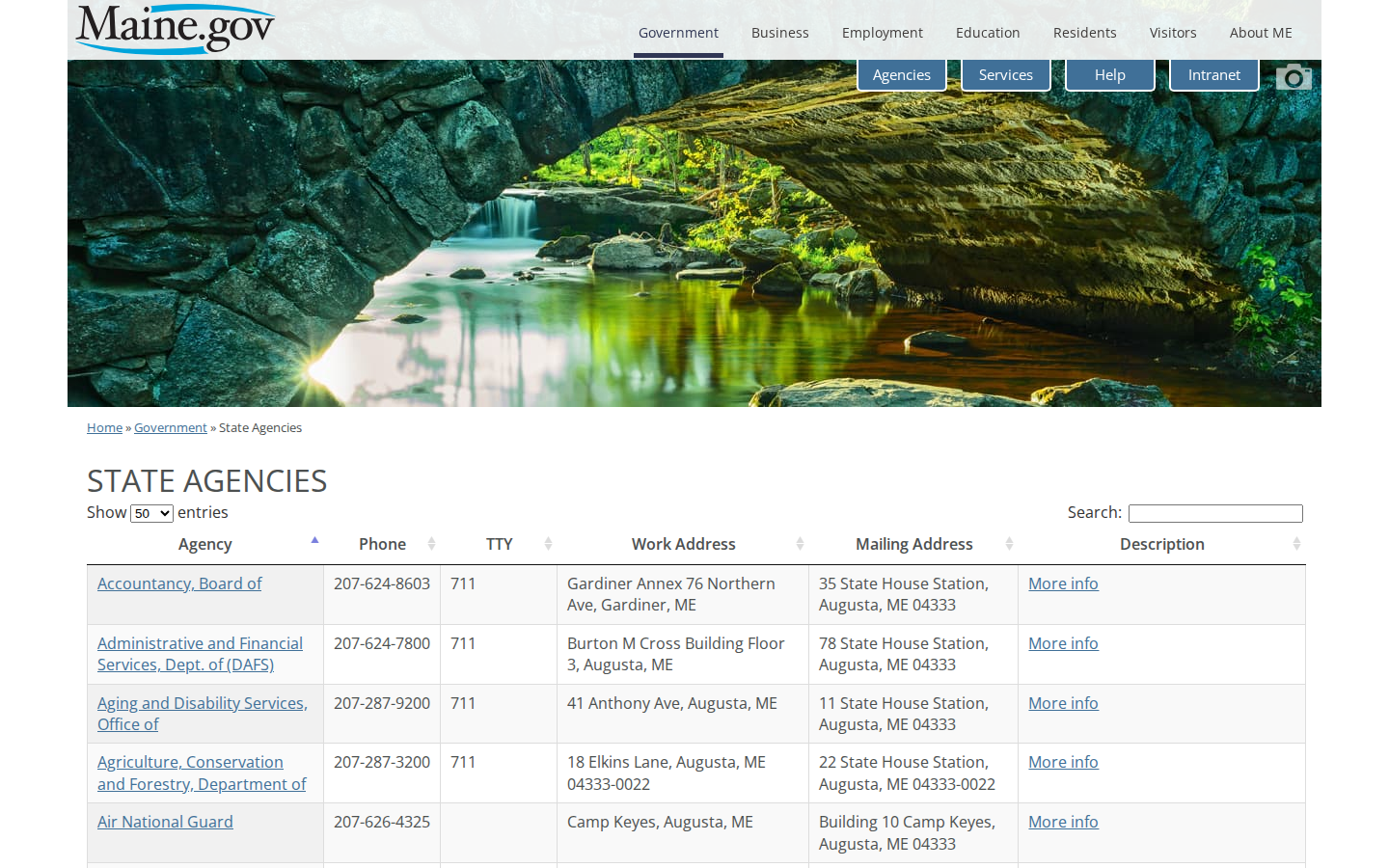1389x868 pixels.
Task: Click the waterfall banner photo
Action: [694, 233]
